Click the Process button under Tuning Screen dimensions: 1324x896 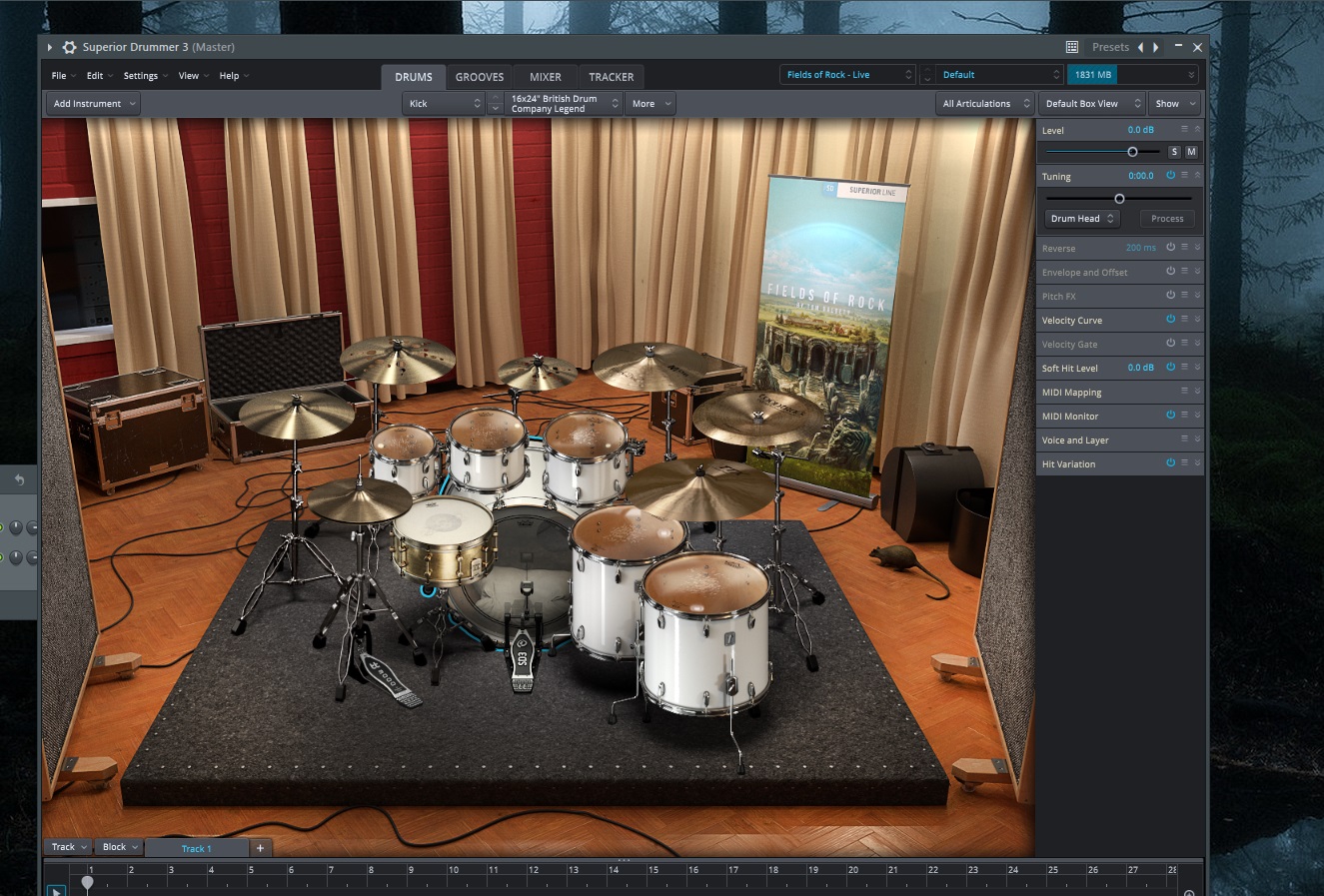[1167, 219]
